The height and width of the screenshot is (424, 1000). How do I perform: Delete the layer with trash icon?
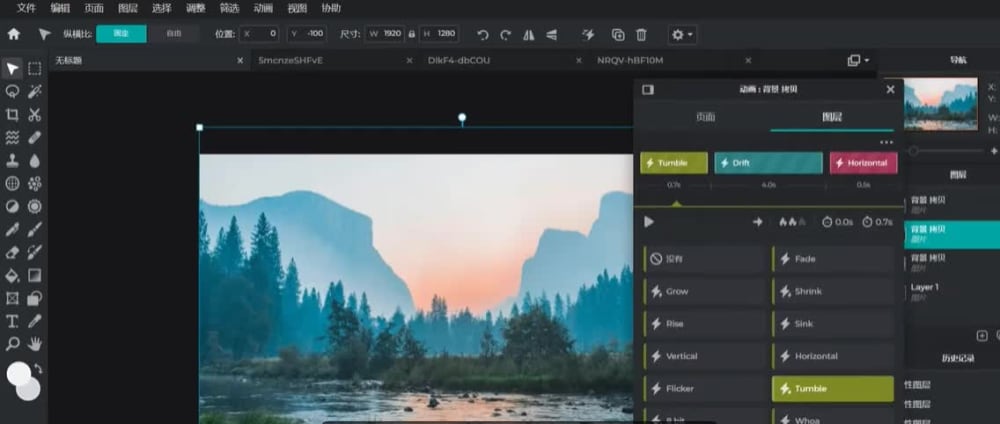coord(642,35)
